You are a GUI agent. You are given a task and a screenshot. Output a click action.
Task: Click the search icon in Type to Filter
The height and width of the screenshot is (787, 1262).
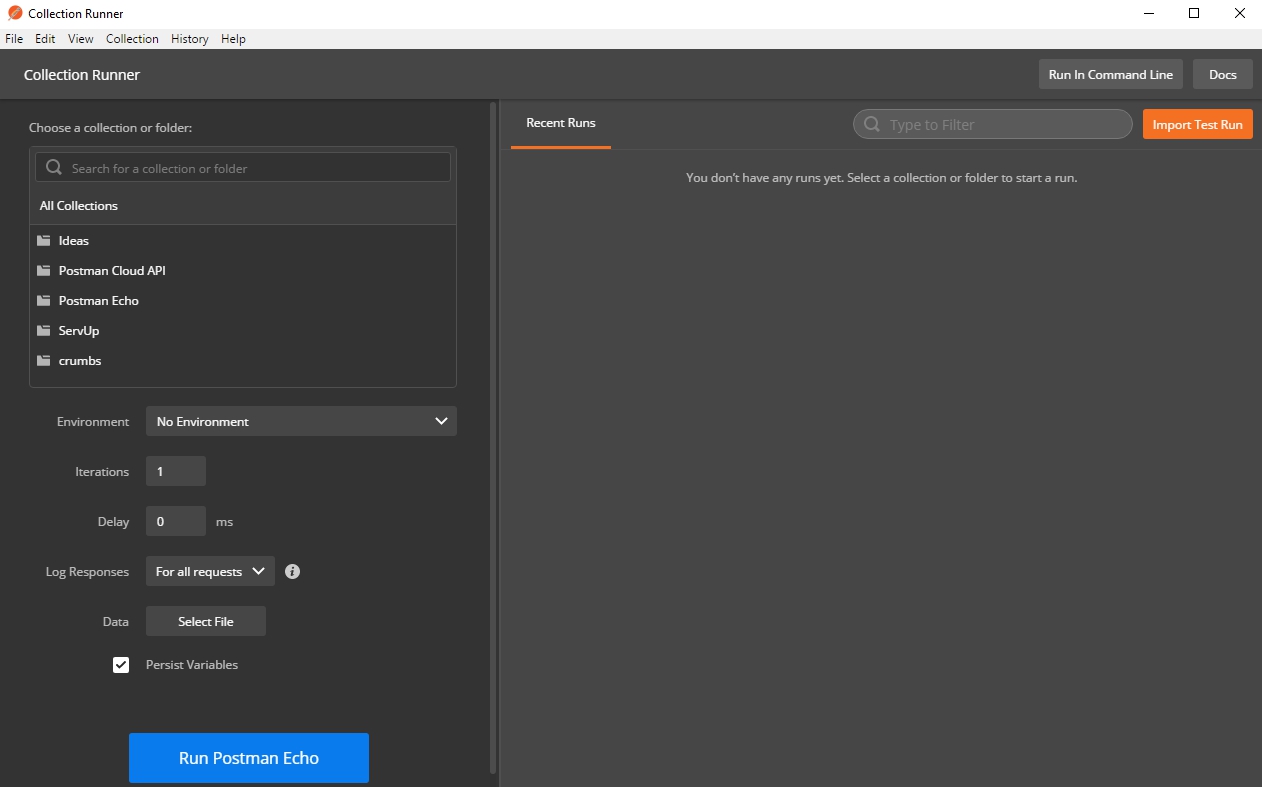pyautogui.click(x=872, y=125)
